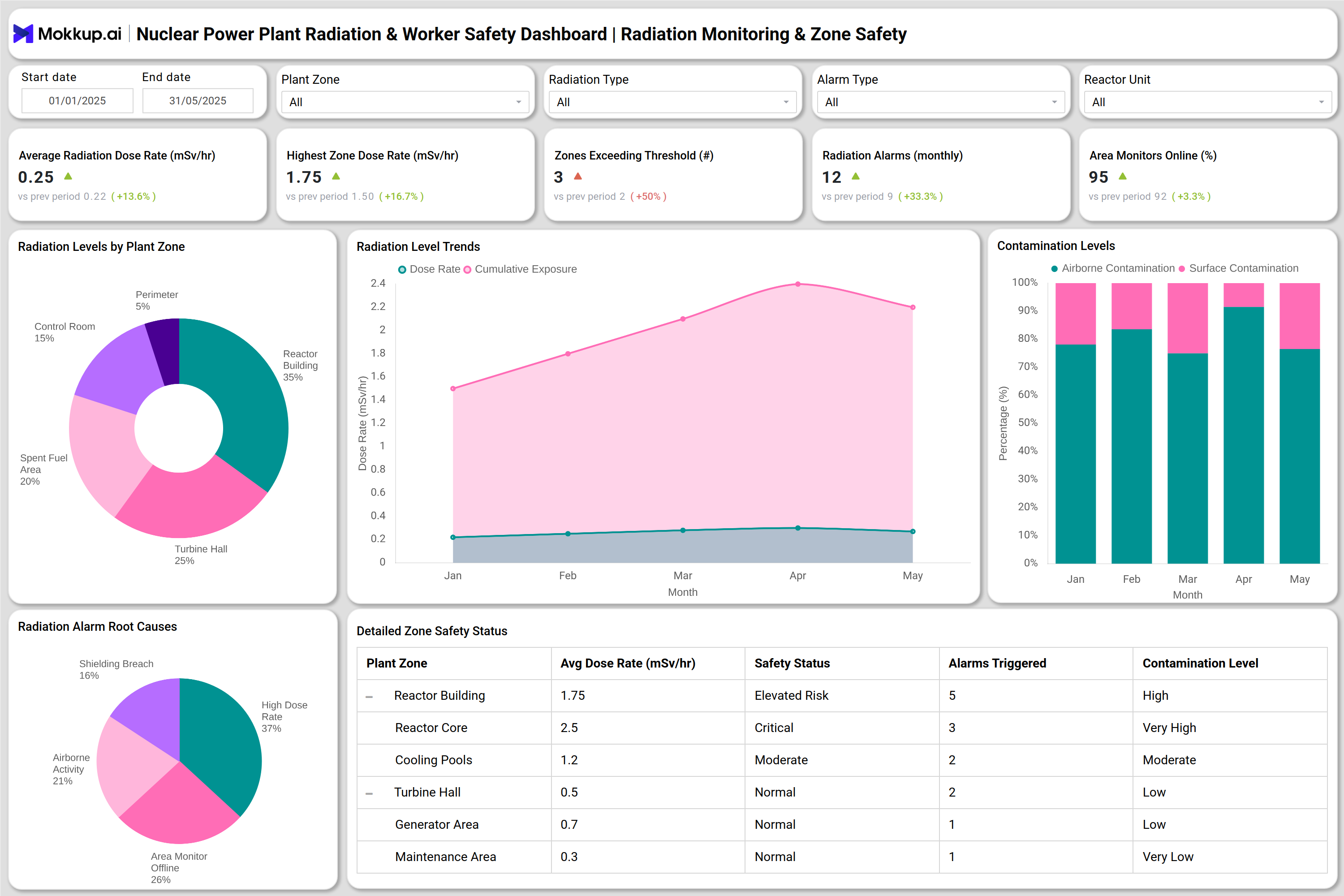Click the March Dose Rate data point
Screen dimensions: 1344x896
(x=683, y=530)
